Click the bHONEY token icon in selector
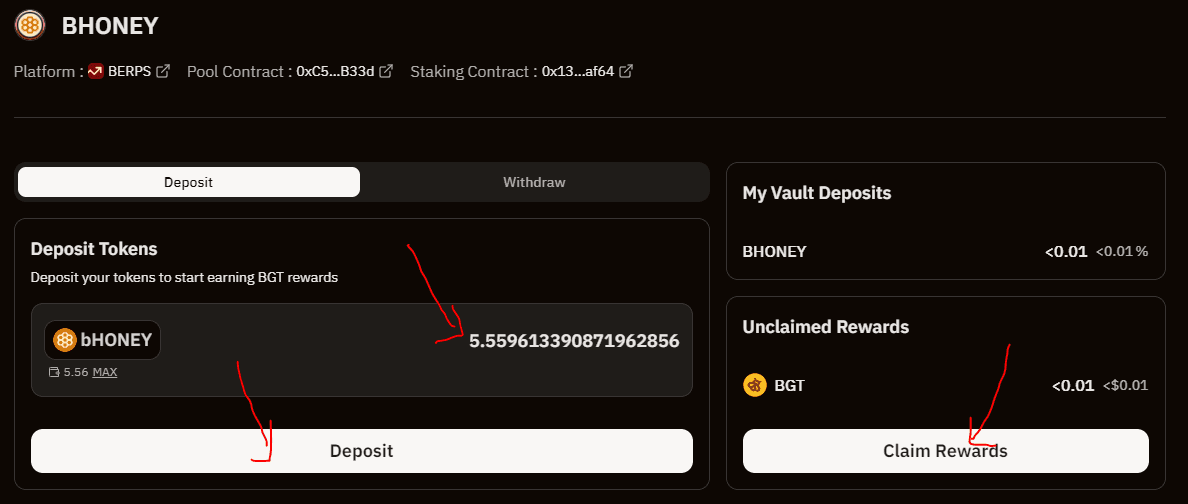This screenshot has width=1188, height=504. [x=65, y=340]
